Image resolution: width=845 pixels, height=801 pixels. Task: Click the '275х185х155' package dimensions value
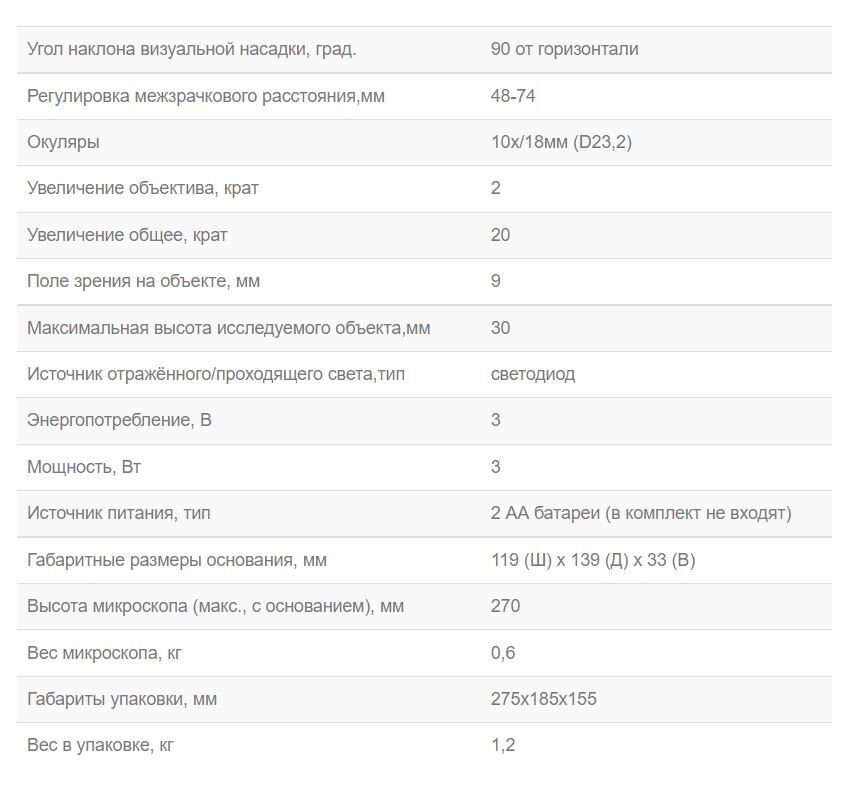[x=544, y=699]
